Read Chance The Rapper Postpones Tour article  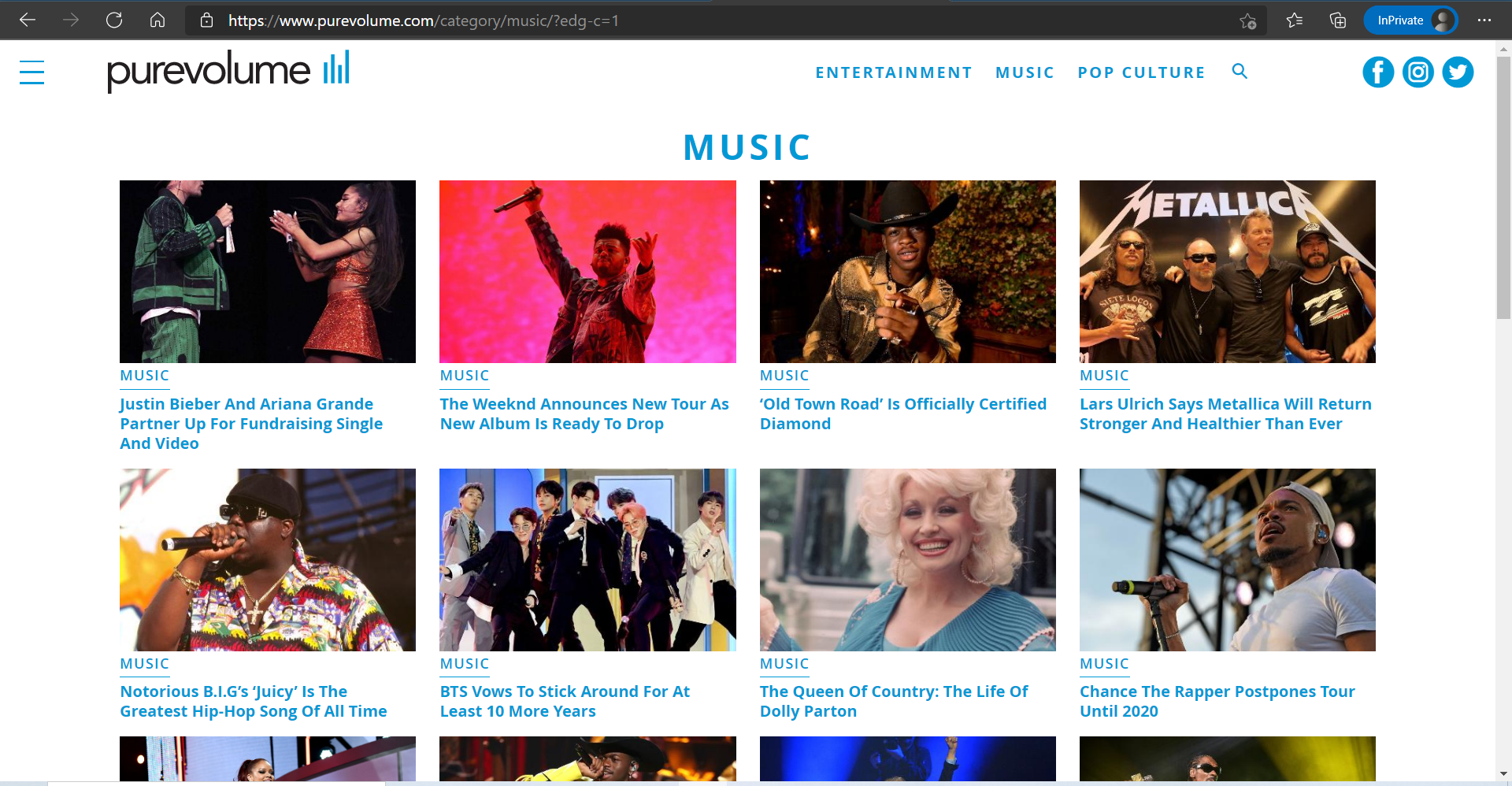pyautogui.click(x=1217, y=701)
